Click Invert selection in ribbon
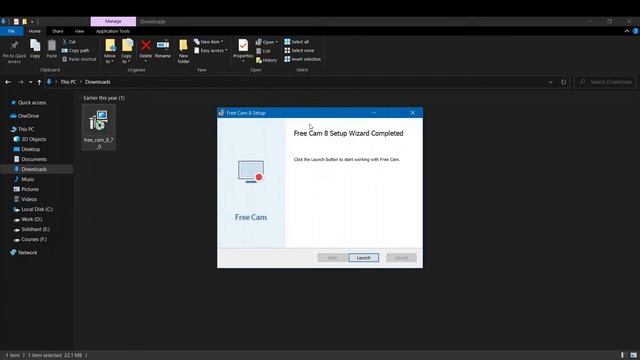The height and width of the screenshot is (360, 640). point(302,59)
